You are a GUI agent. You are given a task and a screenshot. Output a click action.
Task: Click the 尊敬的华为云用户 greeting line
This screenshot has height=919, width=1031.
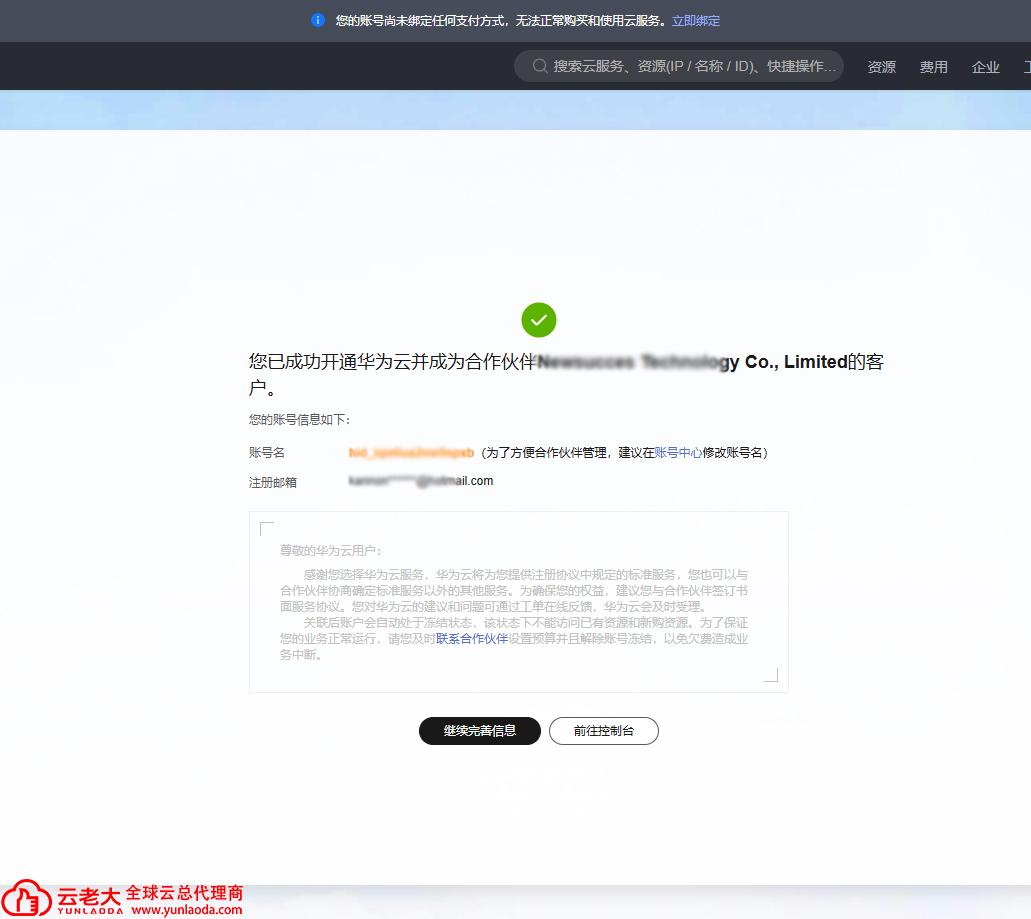pos(331,551)
